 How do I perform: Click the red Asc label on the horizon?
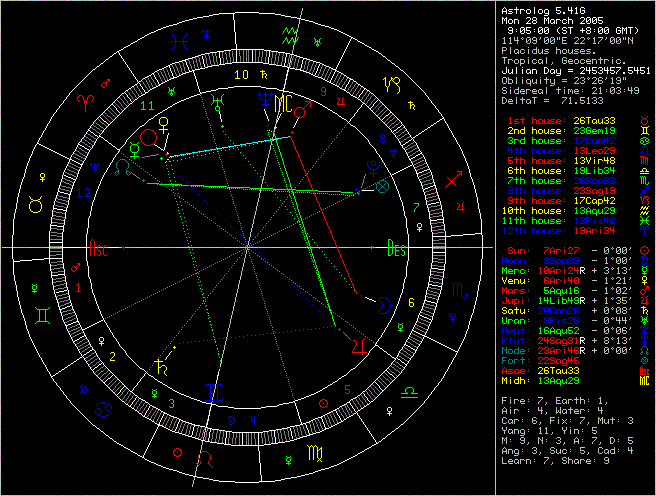[x=99, y=247]
